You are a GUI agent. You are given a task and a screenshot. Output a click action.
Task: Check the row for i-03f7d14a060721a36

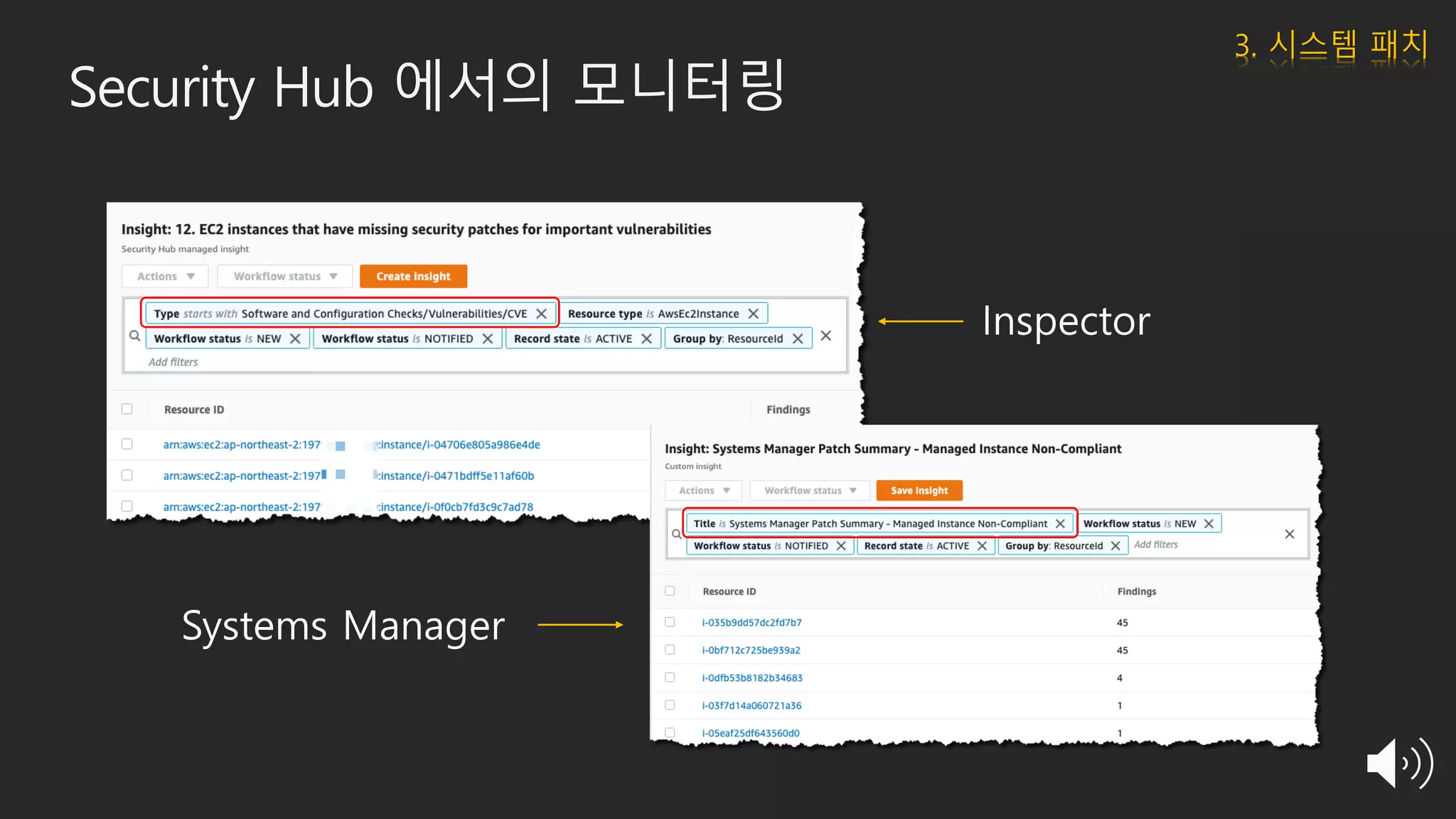(x=670, y=705)
